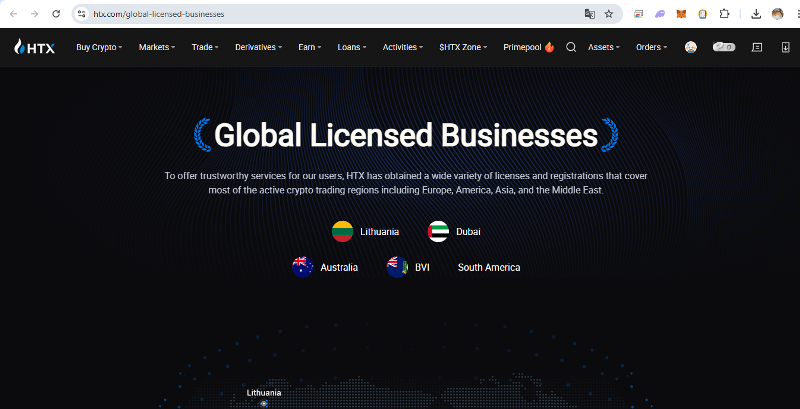Open the Primepool menu item
This screenshot has width=800, height=409.
(x=529, y=47)
